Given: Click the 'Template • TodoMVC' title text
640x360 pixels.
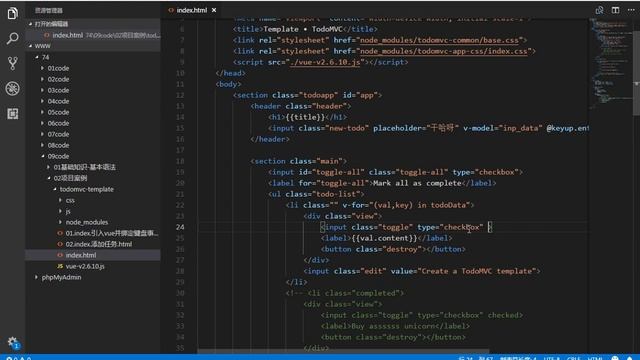Looking at the screenshot, I should (x=303, y=29).
